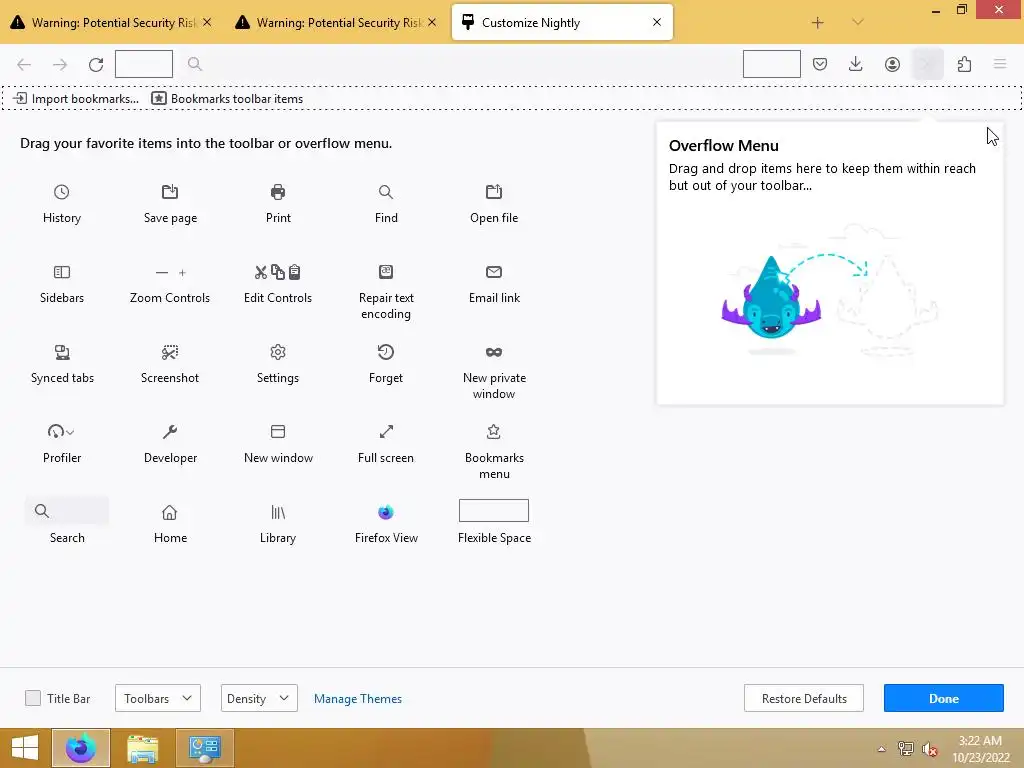Click Import bookmarks in bookmarks toolbar
The height and width of the screenshot is (768, 1024).
pos(76,99)
